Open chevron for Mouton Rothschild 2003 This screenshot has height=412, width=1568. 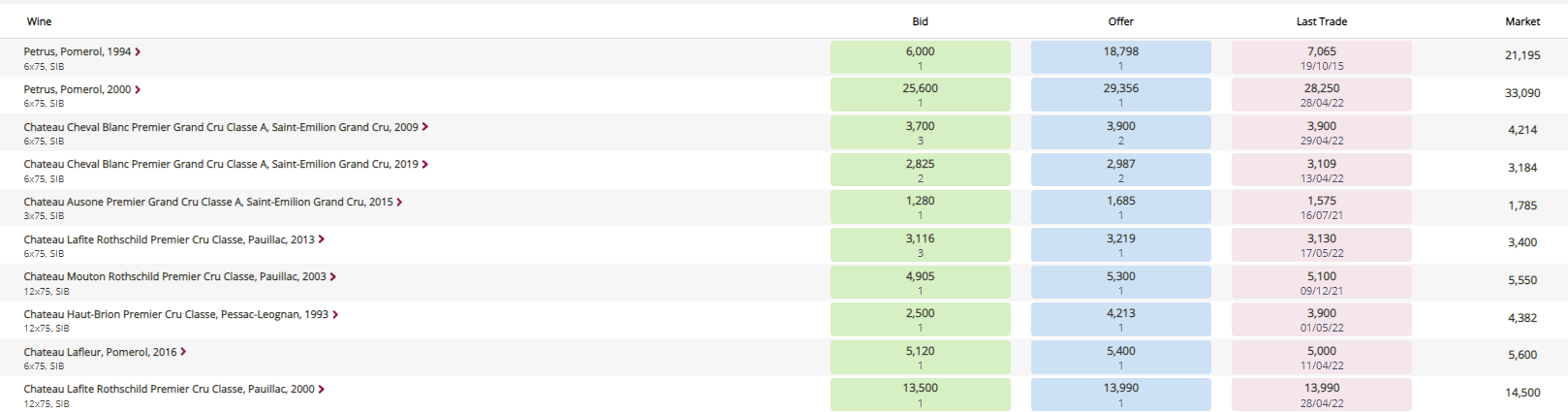pyautogui.click(x=333, y=277)
